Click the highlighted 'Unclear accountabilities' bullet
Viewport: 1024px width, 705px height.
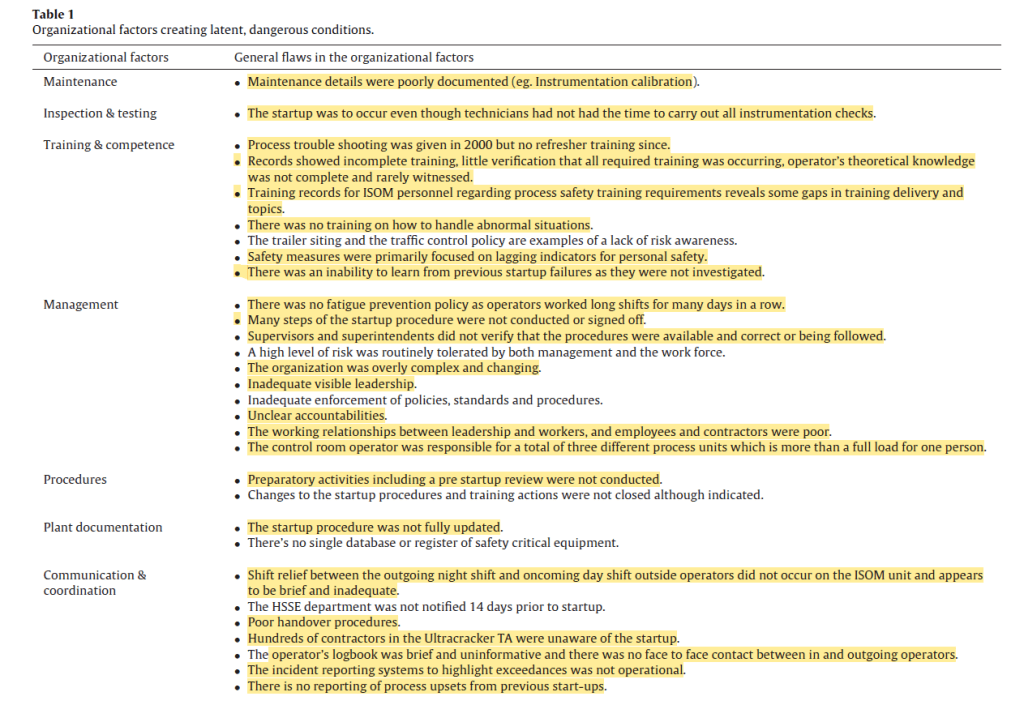(x=317, y=416)
